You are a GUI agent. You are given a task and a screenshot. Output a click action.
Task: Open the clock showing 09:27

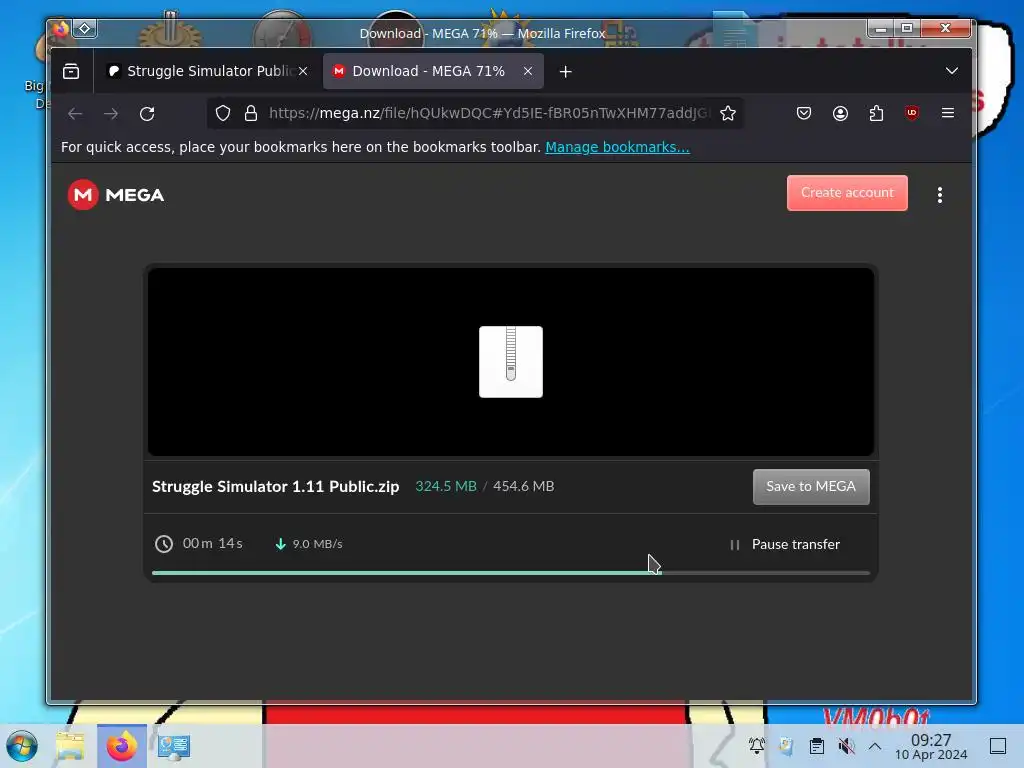pos(931,746)
